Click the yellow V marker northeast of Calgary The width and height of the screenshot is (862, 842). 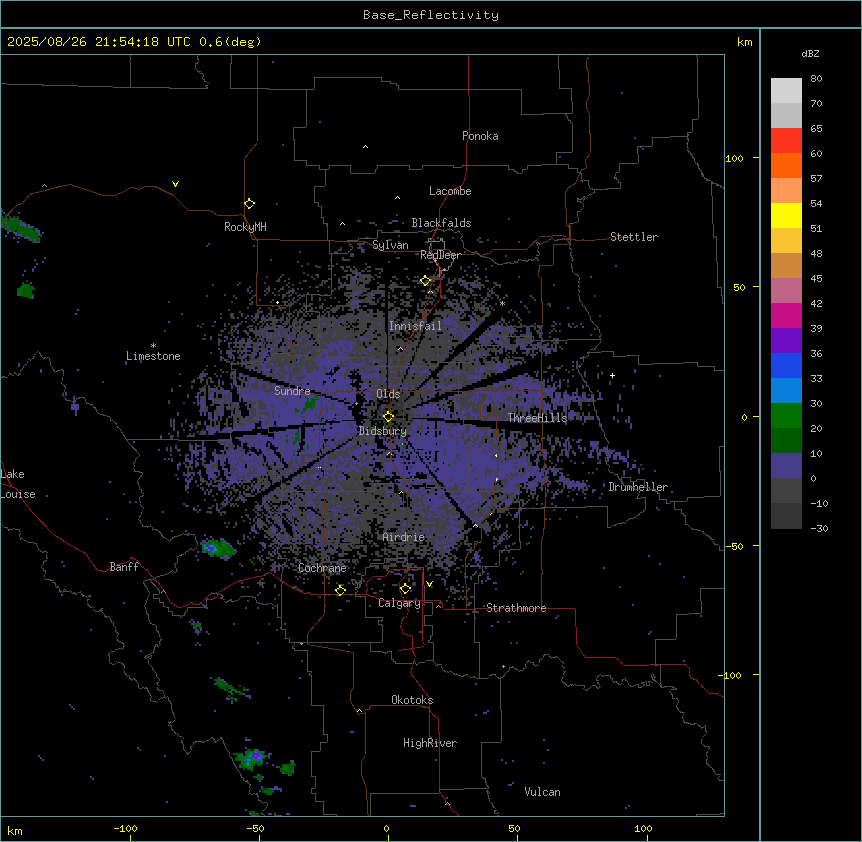click(x=429, y=584)
